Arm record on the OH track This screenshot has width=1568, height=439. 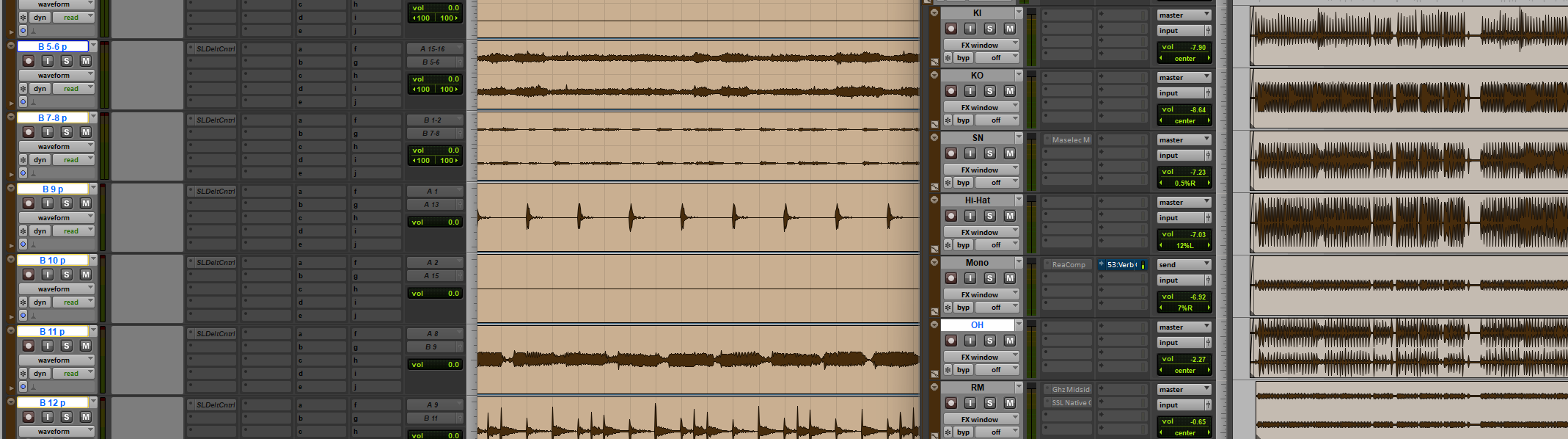(x=951, y=341)
